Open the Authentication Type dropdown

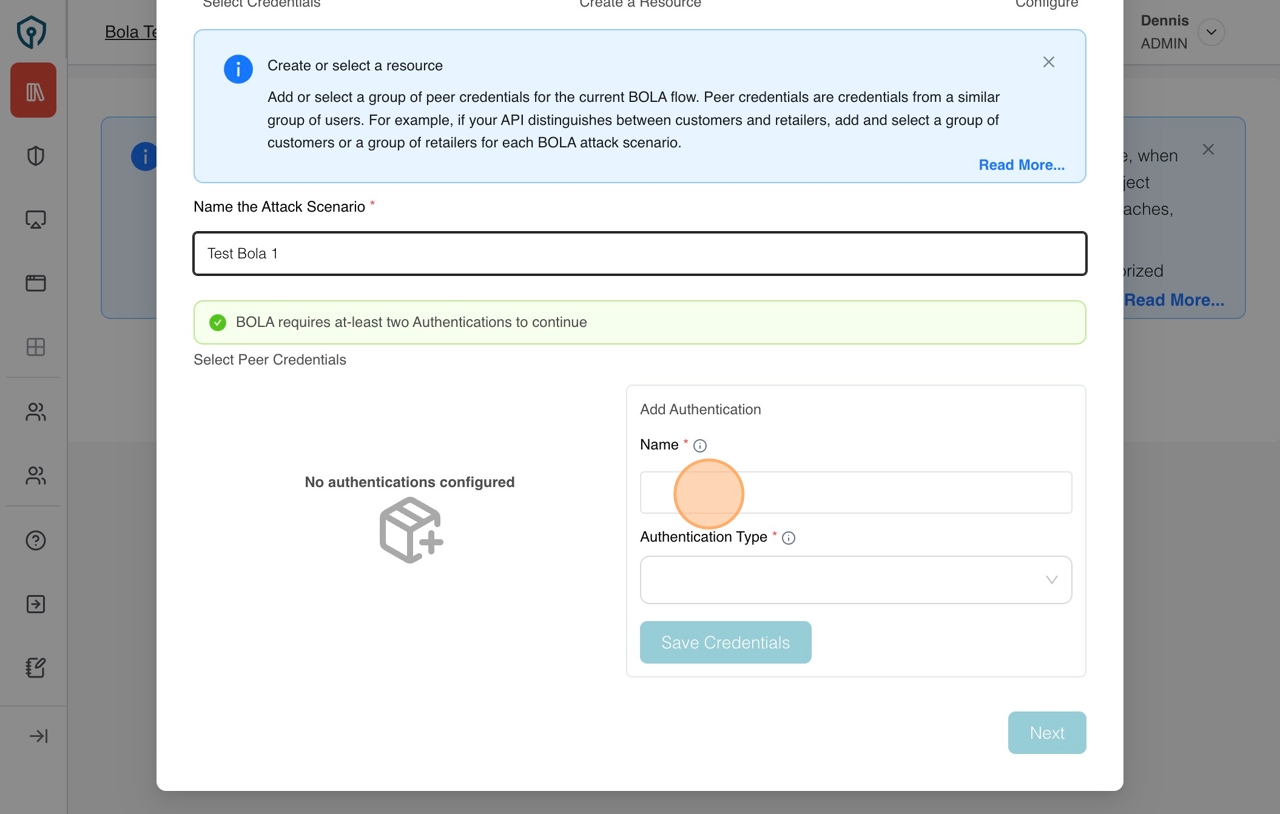855,580
